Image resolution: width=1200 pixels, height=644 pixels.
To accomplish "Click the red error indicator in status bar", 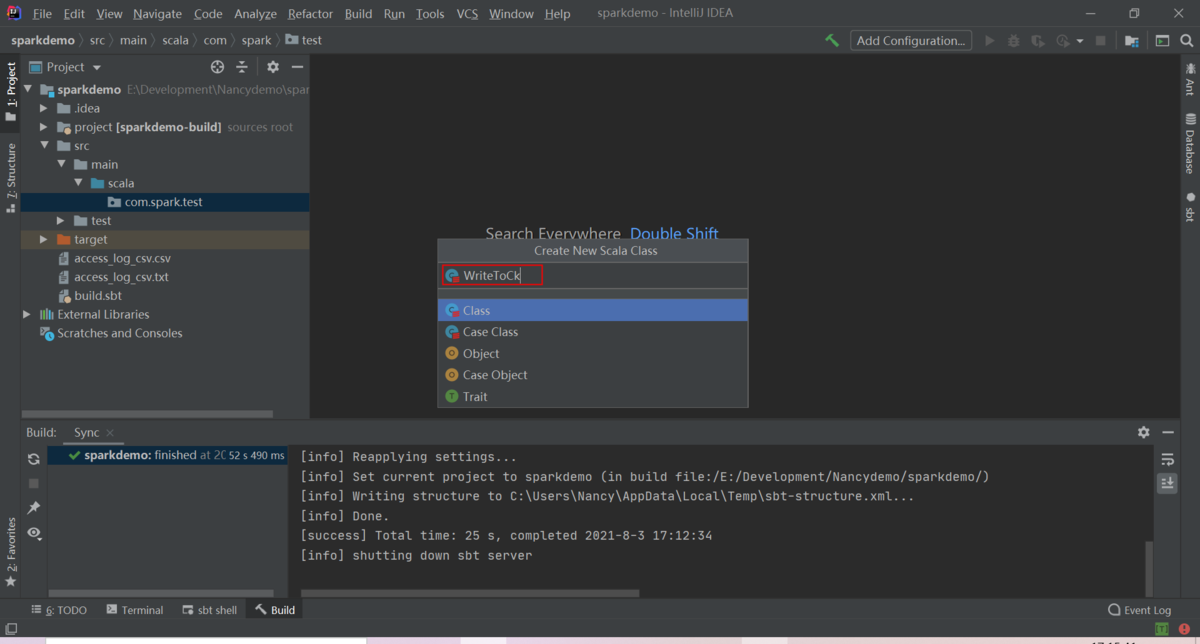I will [1185, 630].
